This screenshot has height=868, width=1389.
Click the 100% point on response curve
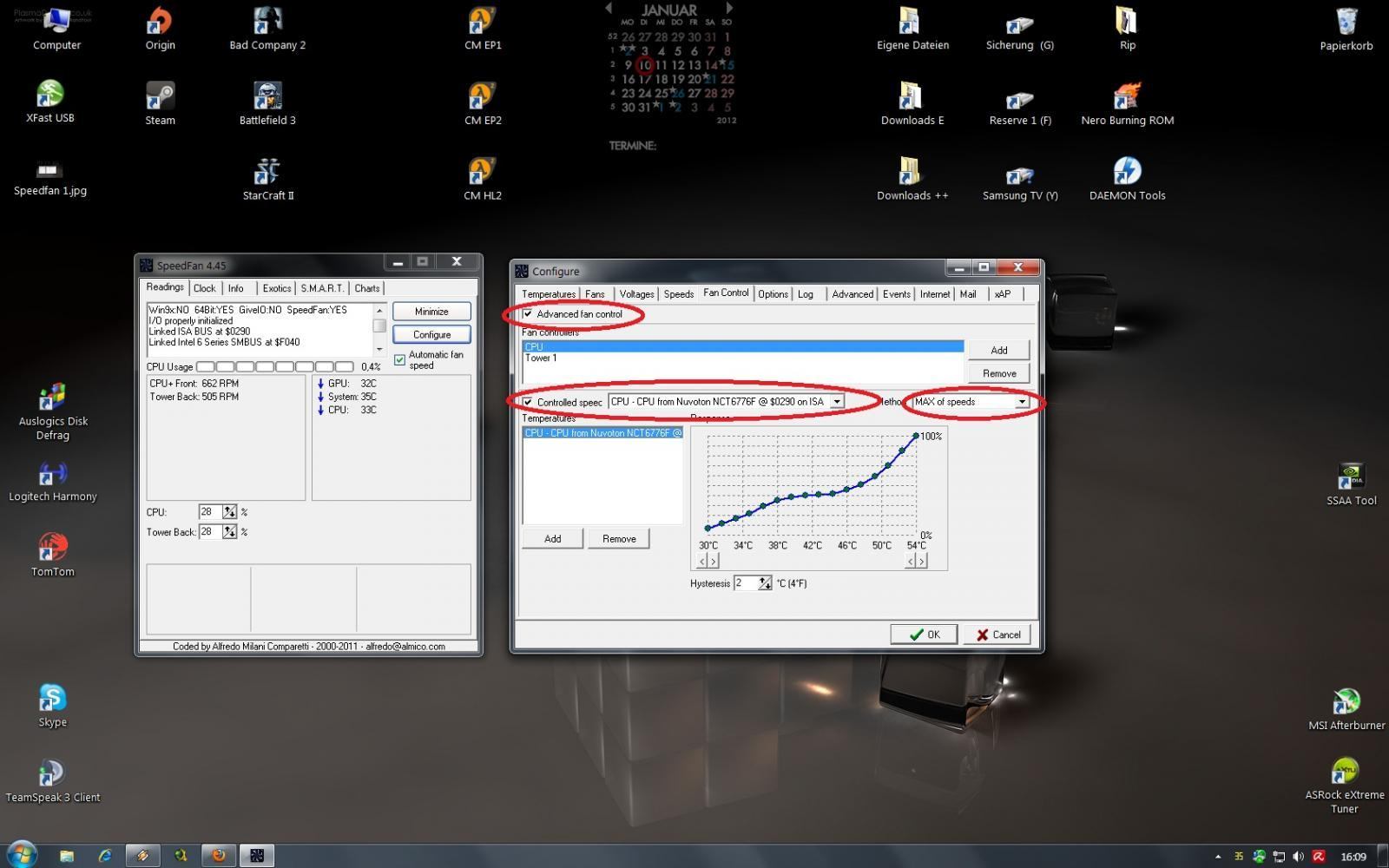pos(916,436)
